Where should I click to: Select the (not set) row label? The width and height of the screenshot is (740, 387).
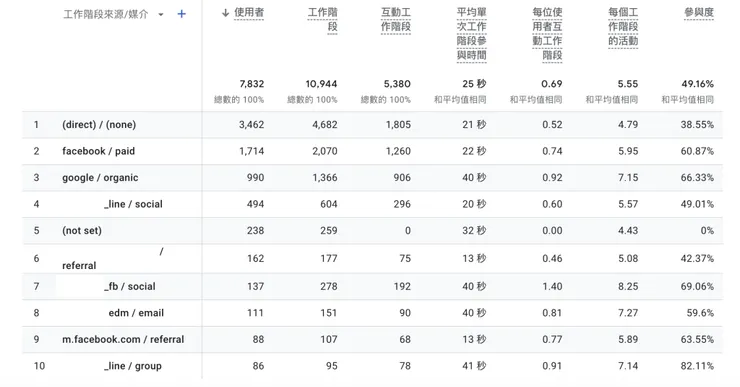tap(82, 230)
